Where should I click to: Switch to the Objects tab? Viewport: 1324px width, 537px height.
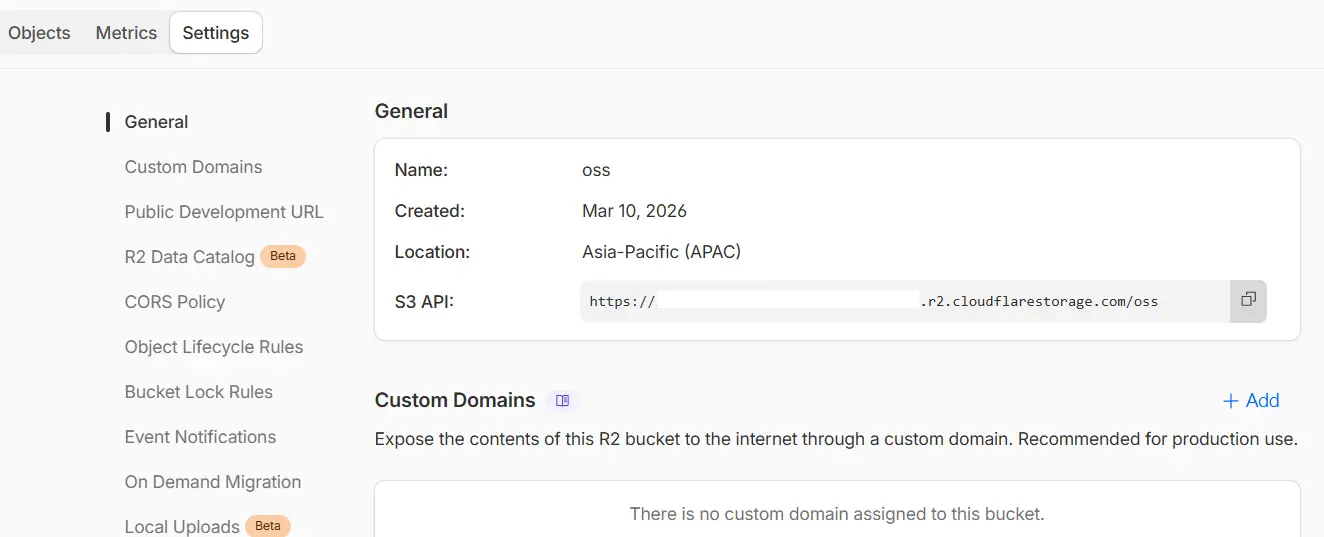coord(39,33)
